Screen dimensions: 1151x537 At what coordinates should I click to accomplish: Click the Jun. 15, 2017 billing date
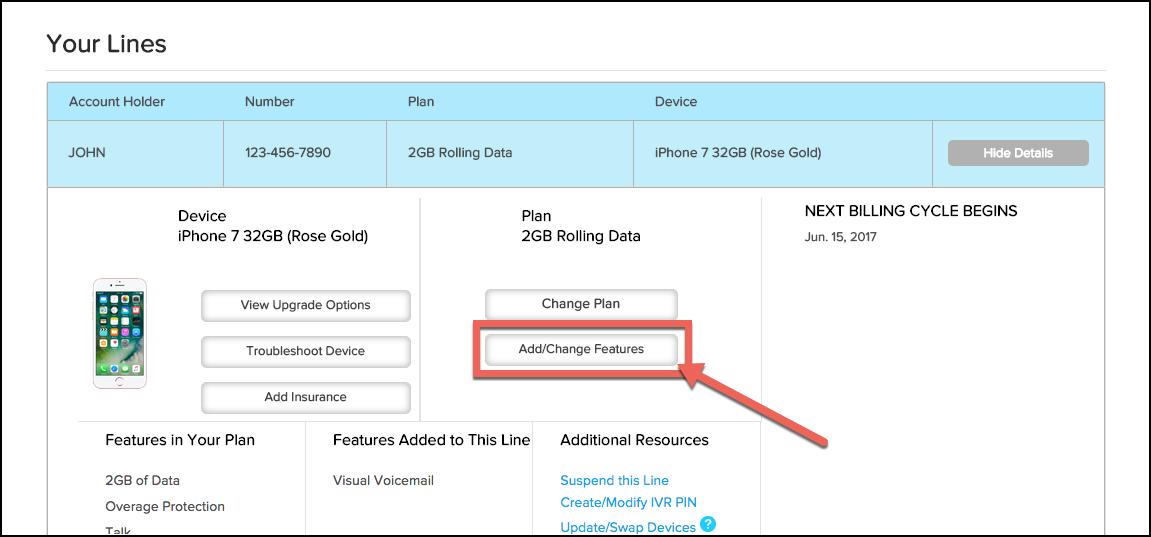click(x=839, y=237)
